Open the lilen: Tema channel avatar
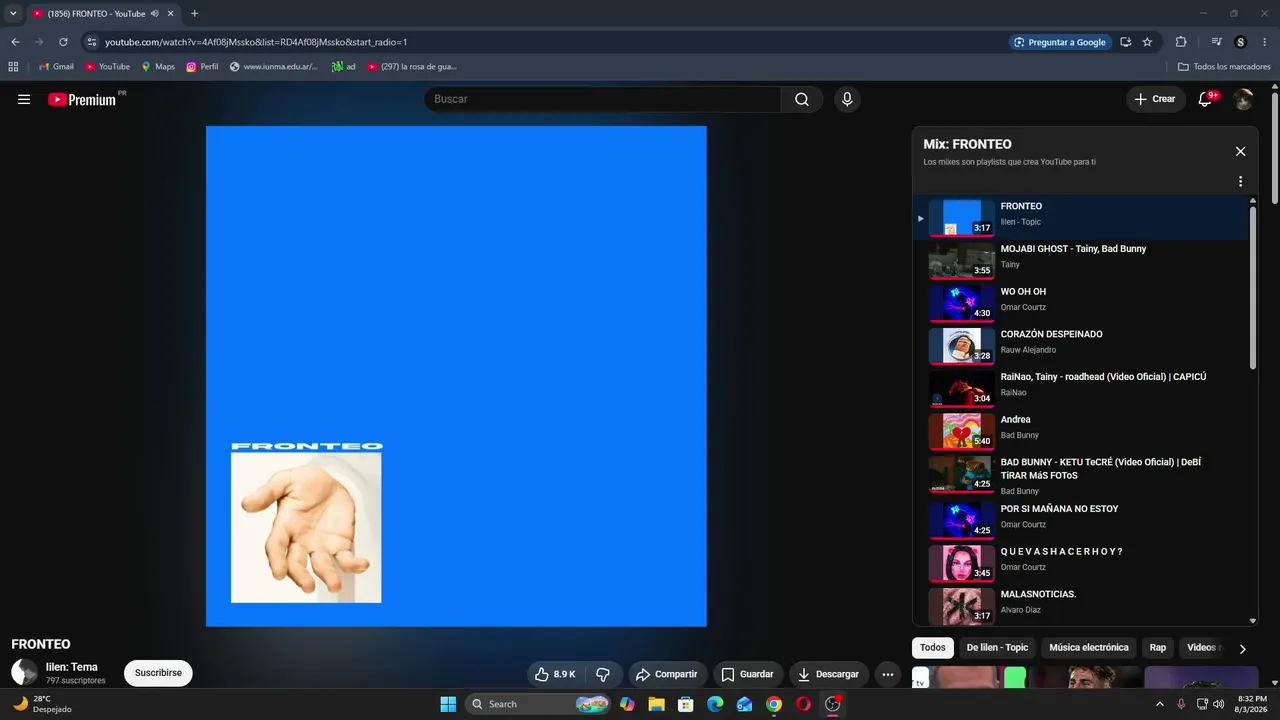 point(24,672)
